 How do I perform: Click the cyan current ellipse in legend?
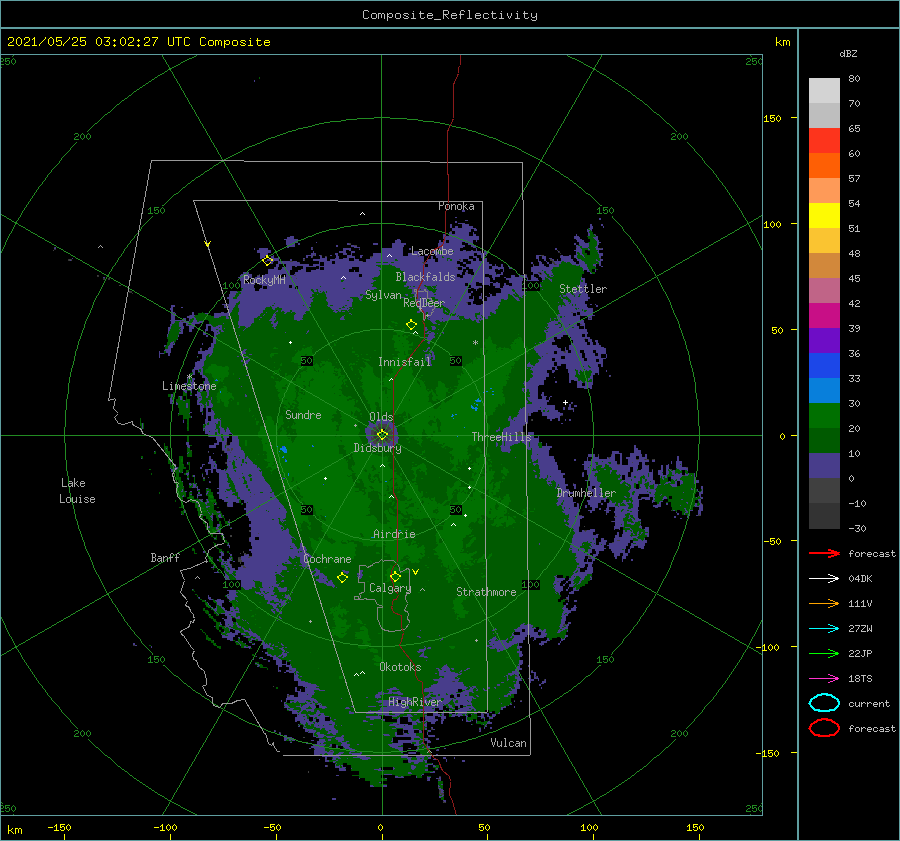[824, 703]
